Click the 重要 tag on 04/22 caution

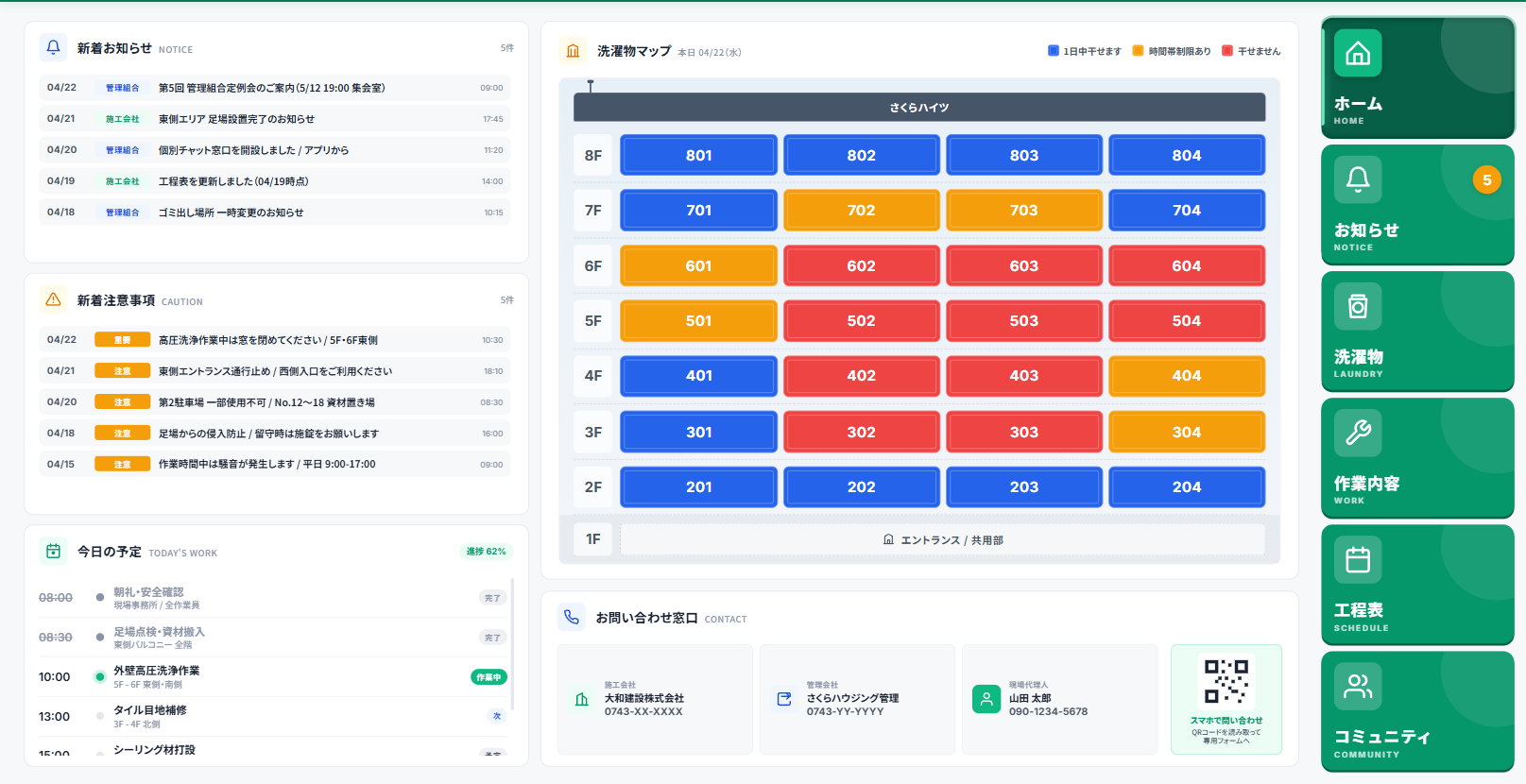(123, 340)
